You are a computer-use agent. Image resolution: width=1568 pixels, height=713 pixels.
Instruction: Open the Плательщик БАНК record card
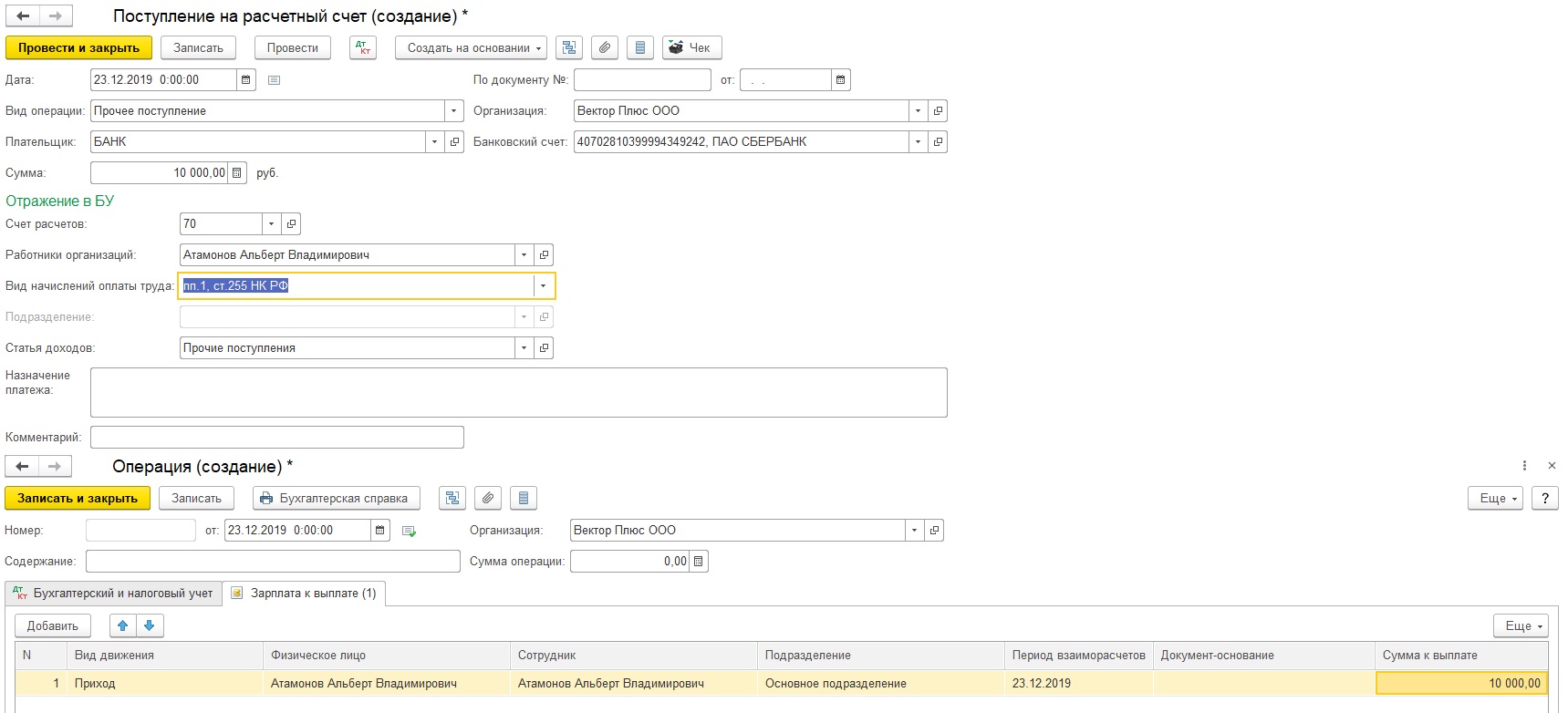454,141
